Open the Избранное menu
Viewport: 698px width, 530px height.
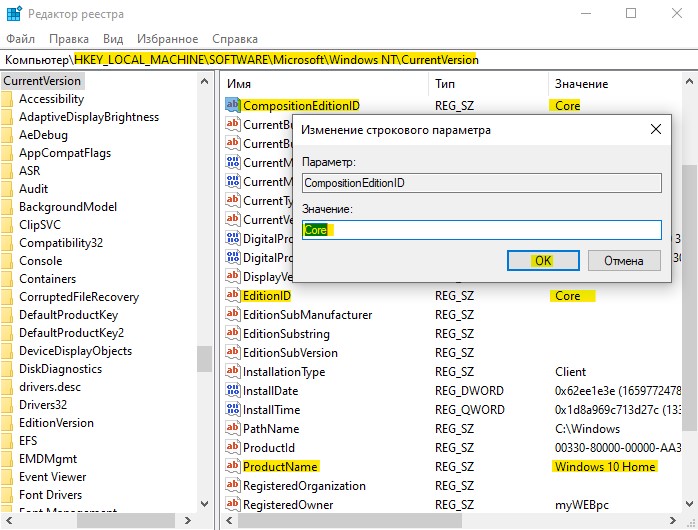(167, 39)
